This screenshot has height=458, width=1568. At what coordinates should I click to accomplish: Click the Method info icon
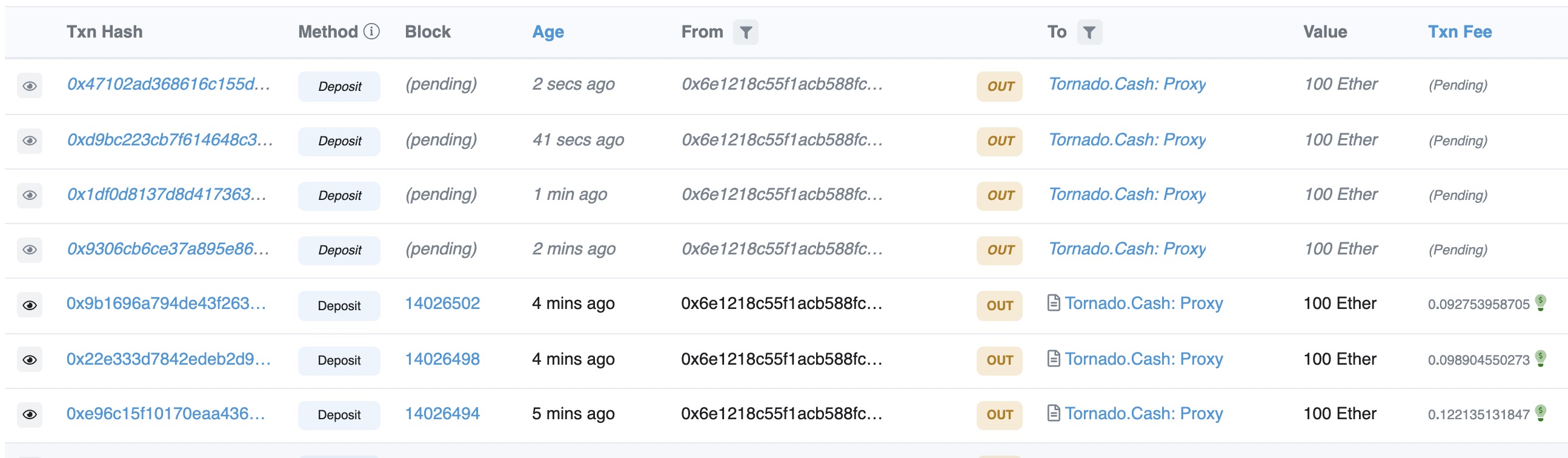coord(371,31)
